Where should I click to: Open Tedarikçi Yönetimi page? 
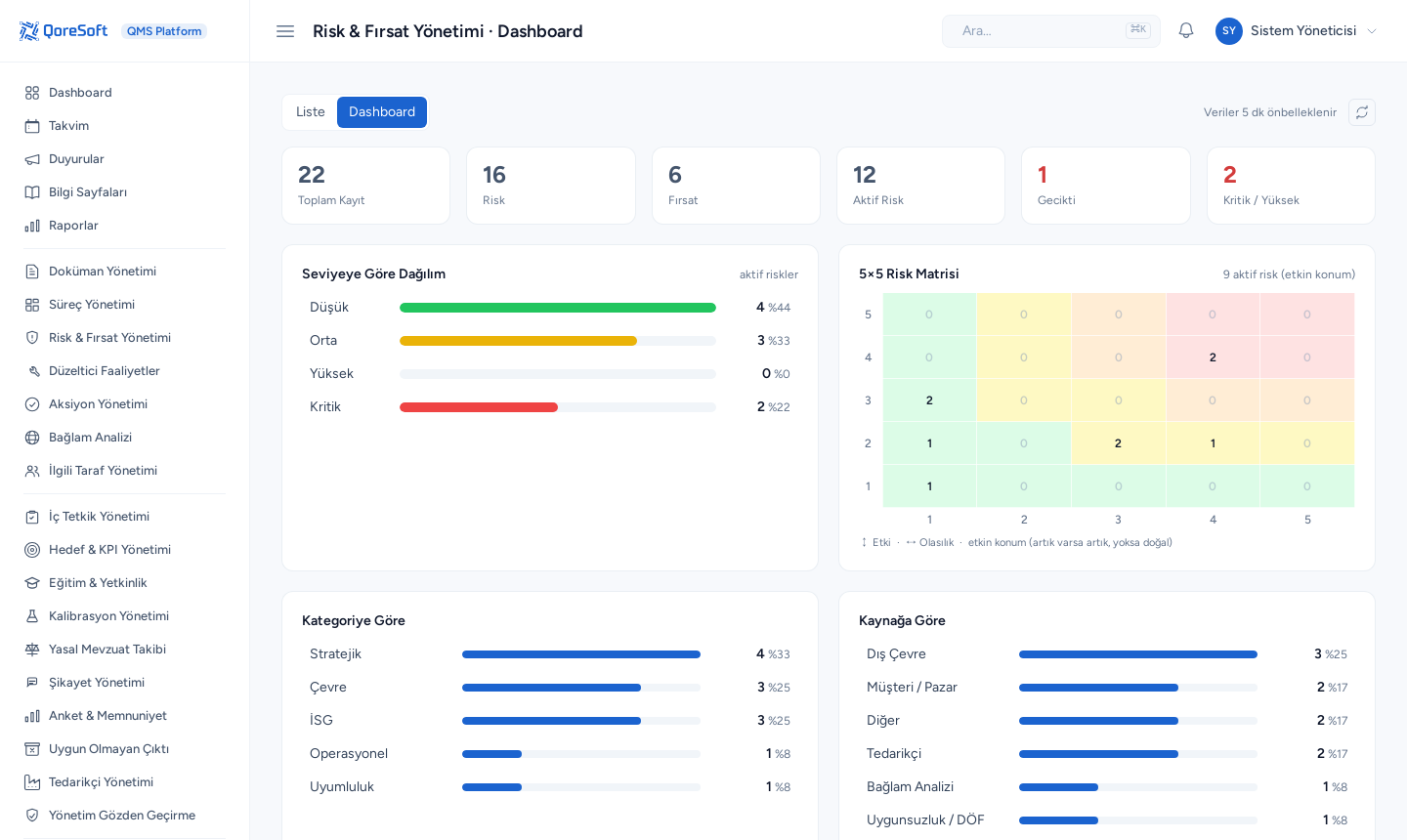pos(125,782)
